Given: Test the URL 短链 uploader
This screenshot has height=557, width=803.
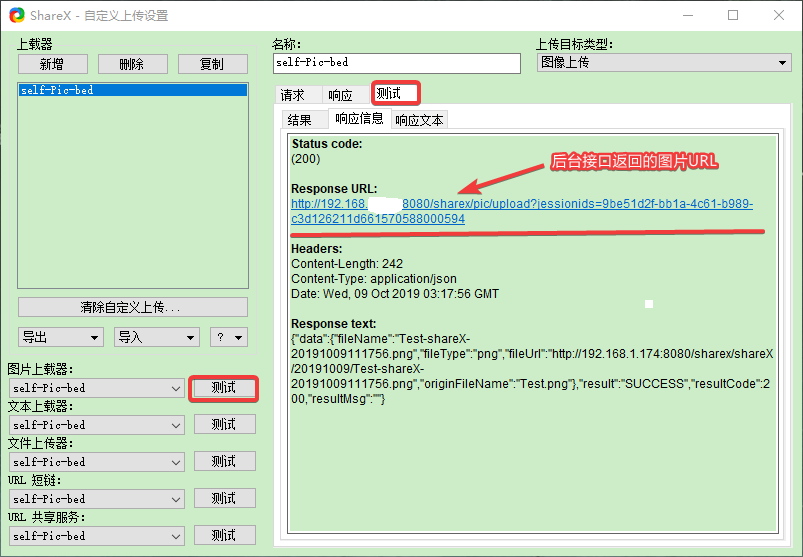Looking at the screenshot, I should [x=224, y=498].
